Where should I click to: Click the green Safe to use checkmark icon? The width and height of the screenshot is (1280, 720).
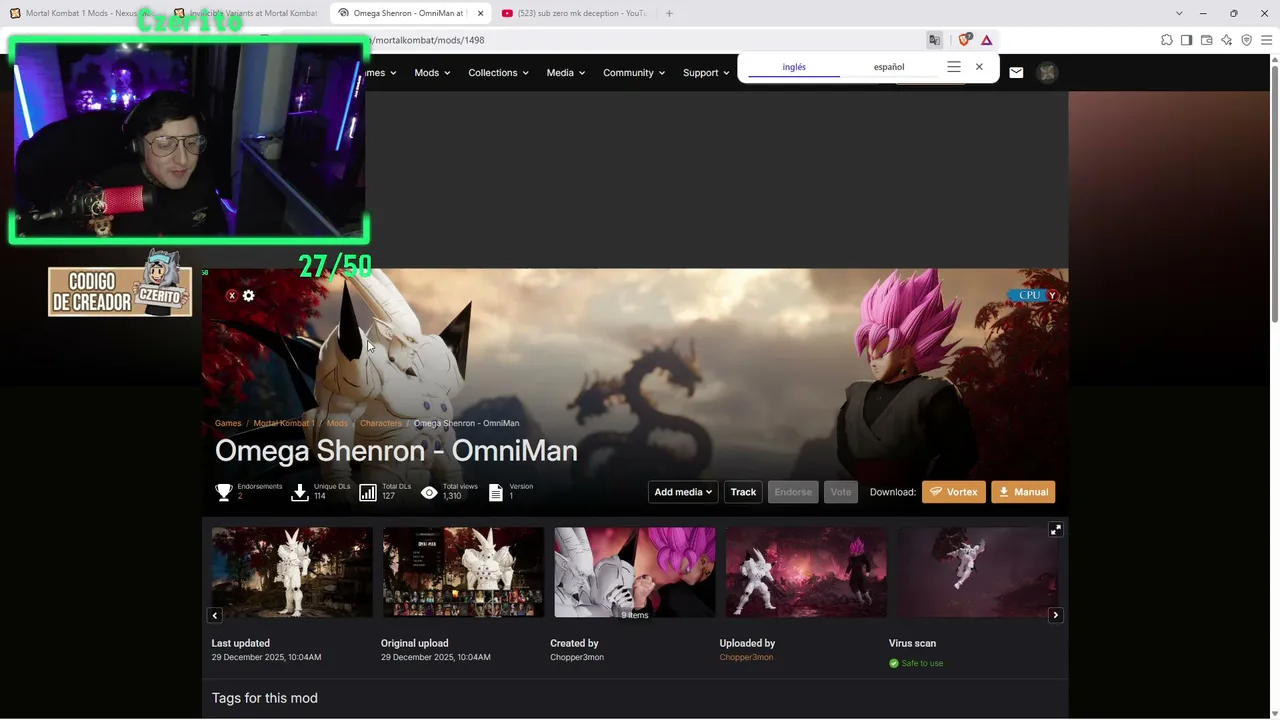(894, 663)
